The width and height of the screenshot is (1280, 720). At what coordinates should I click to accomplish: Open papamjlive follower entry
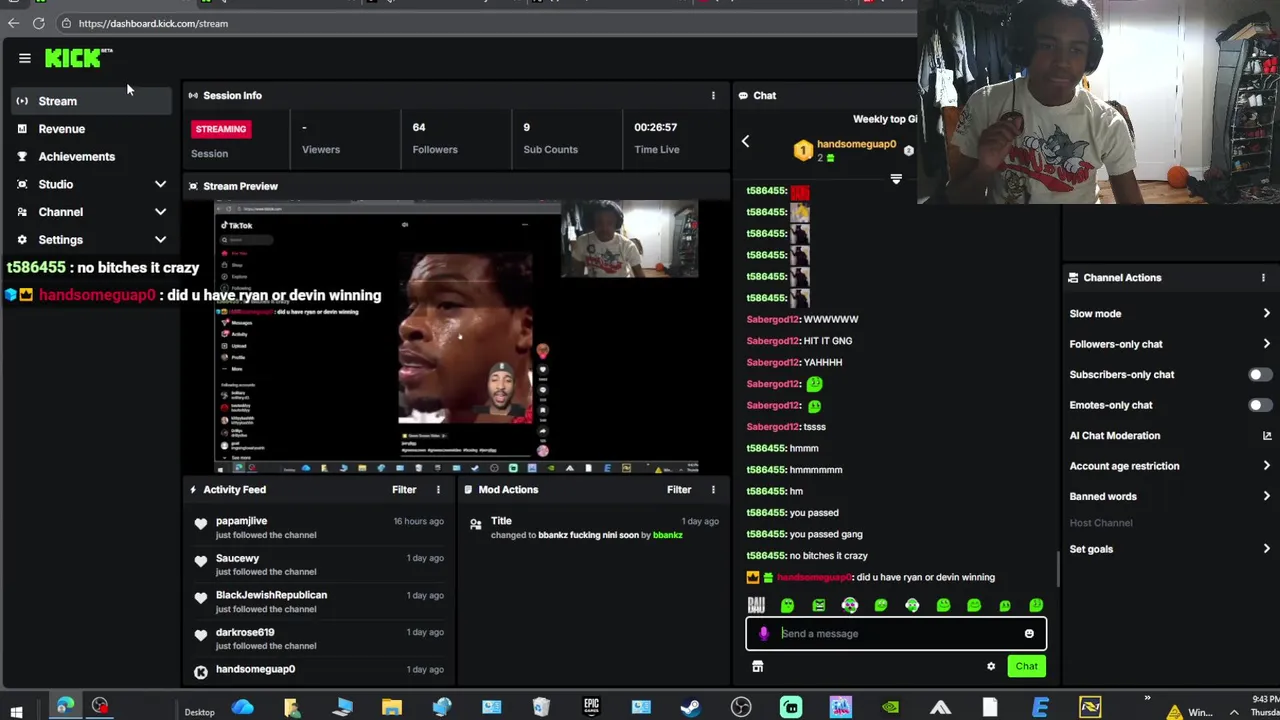pos(241,521)
